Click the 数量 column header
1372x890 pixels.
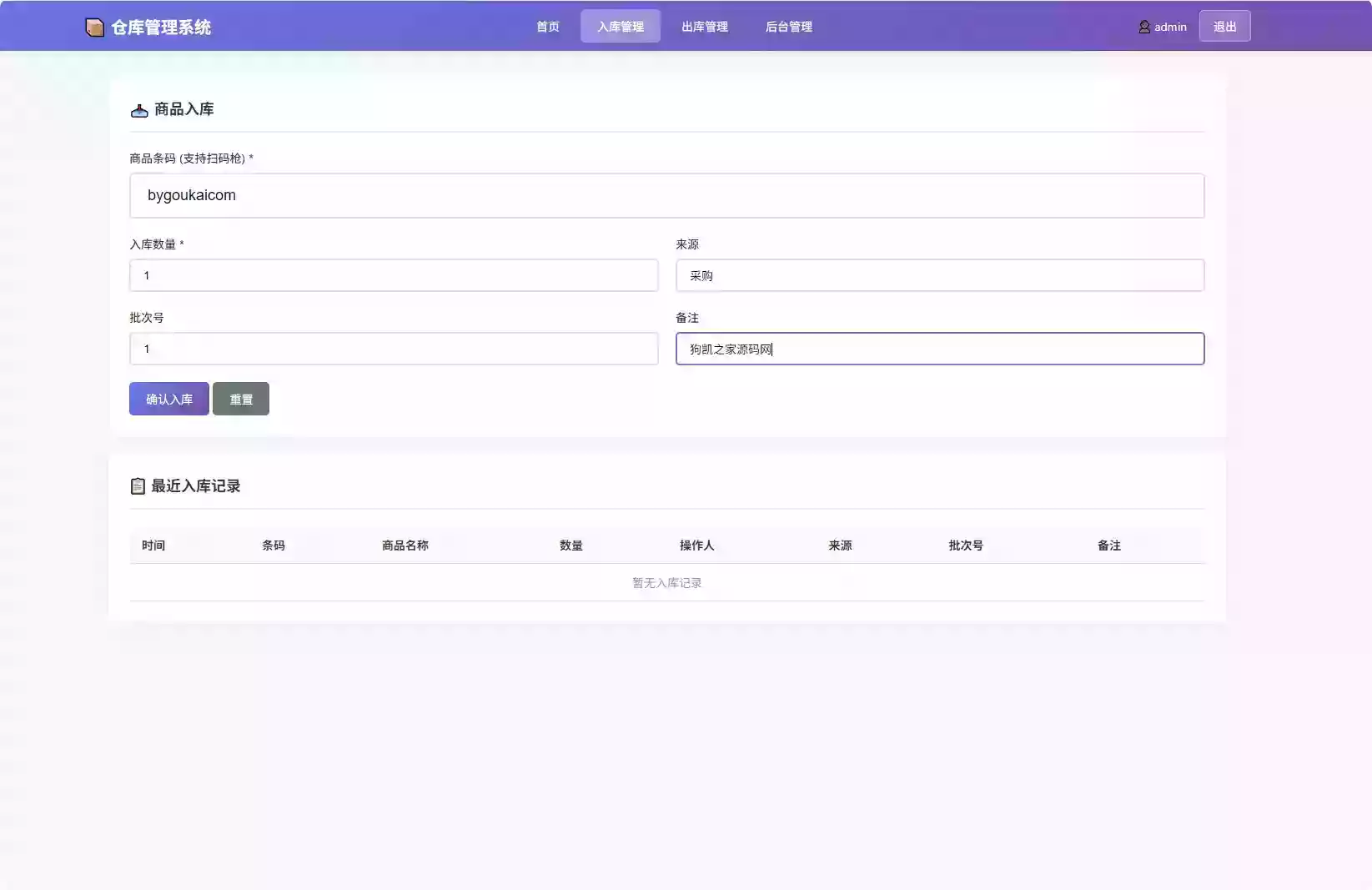[571, 546]
